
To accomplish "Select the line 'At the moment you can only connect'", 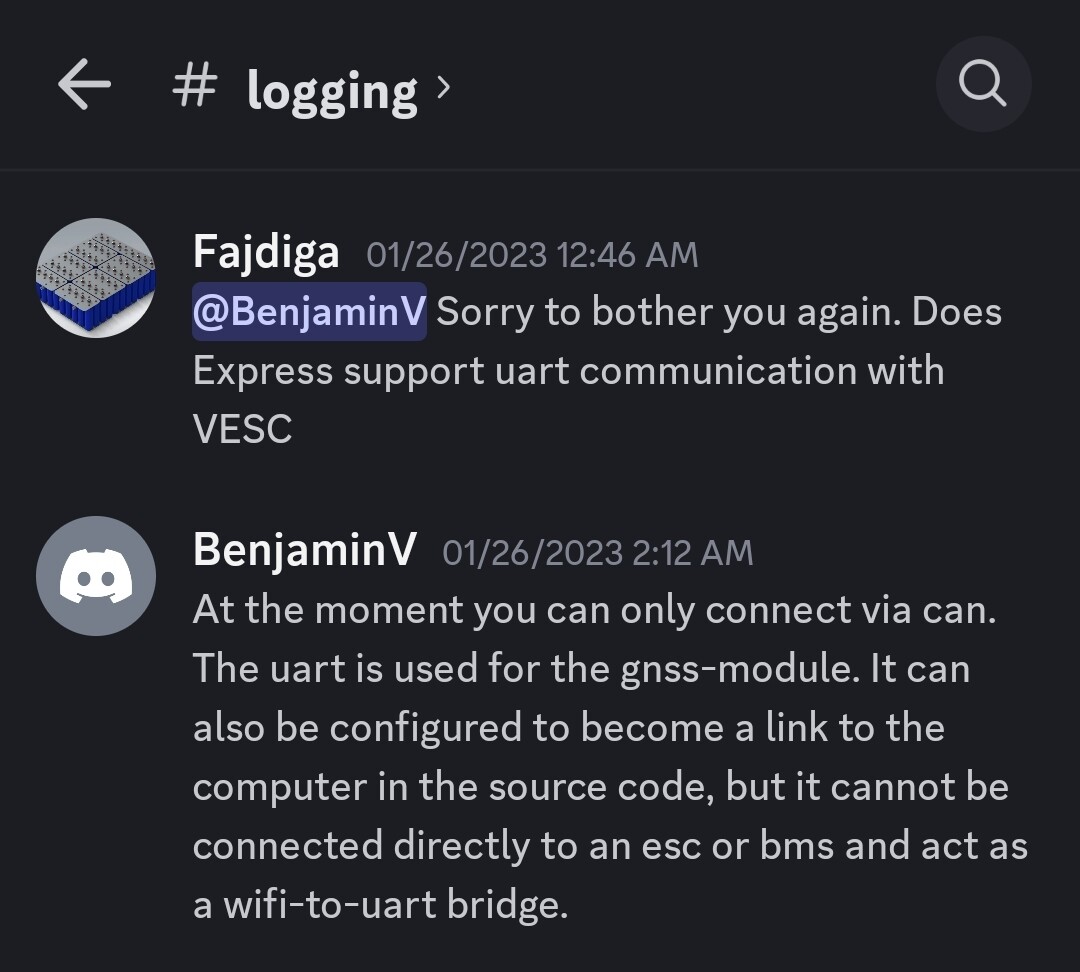I will pyautogui.click(x=594, y=610).
